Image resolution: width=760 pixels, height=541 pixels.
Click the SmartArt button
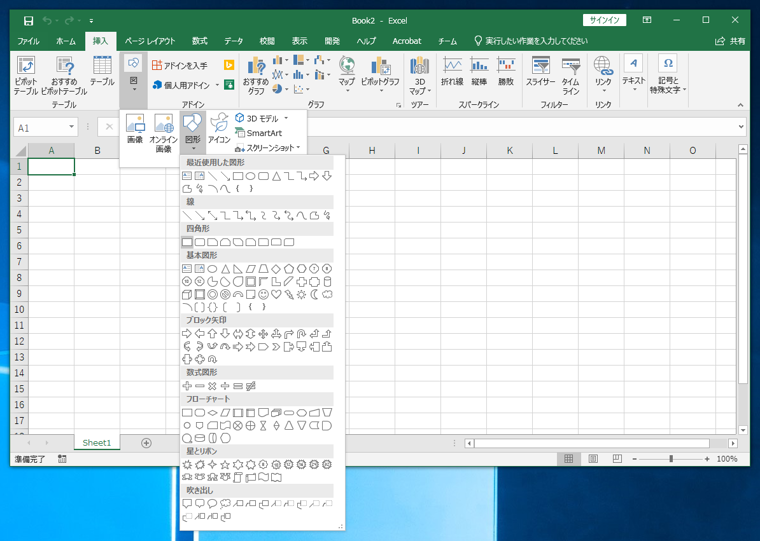[263, 133]
